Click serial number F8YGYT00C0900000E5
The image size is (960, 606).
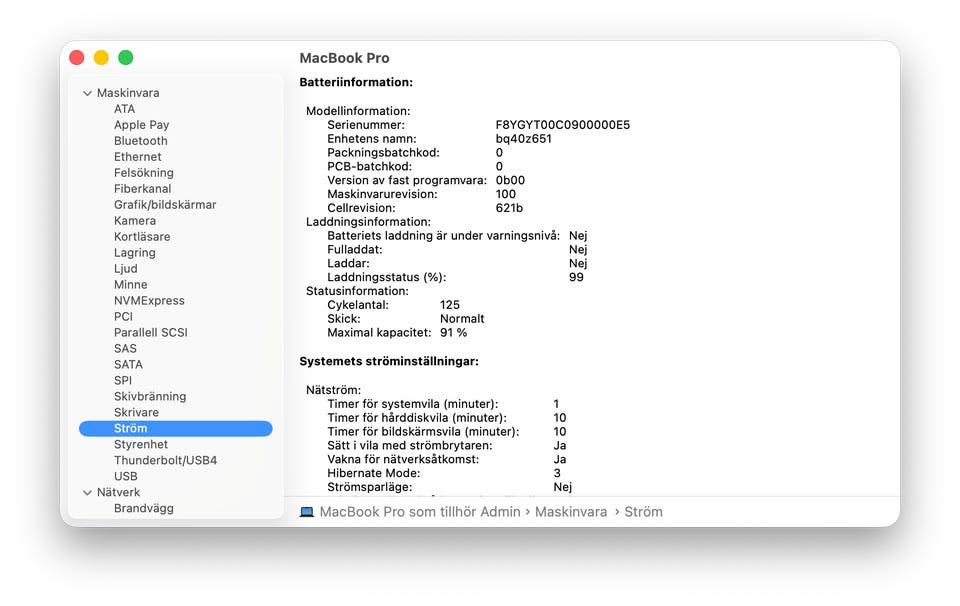[563, 125]
